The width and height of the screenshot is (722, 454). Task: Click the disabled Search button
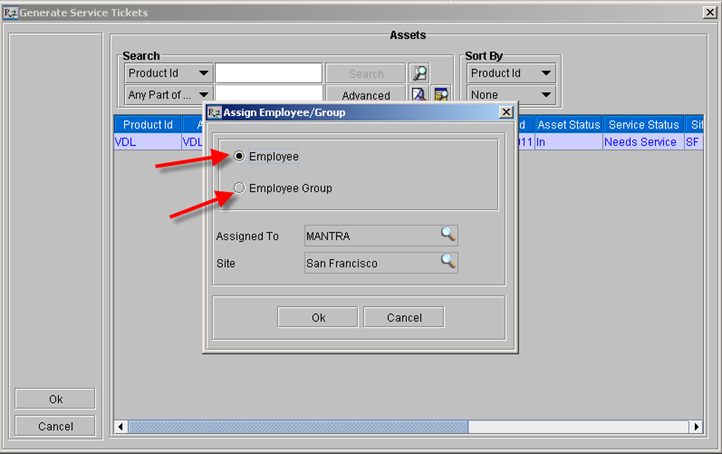(x=366, y=73)
